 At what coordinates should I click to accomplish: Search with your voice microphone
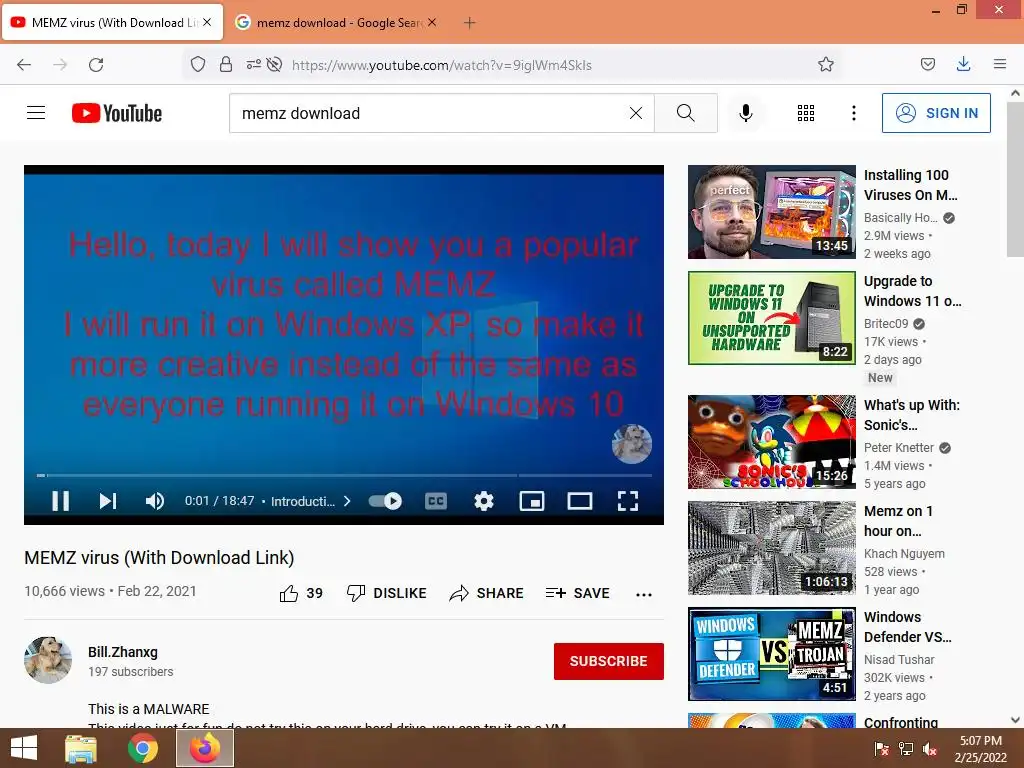(x=746, y=113)
